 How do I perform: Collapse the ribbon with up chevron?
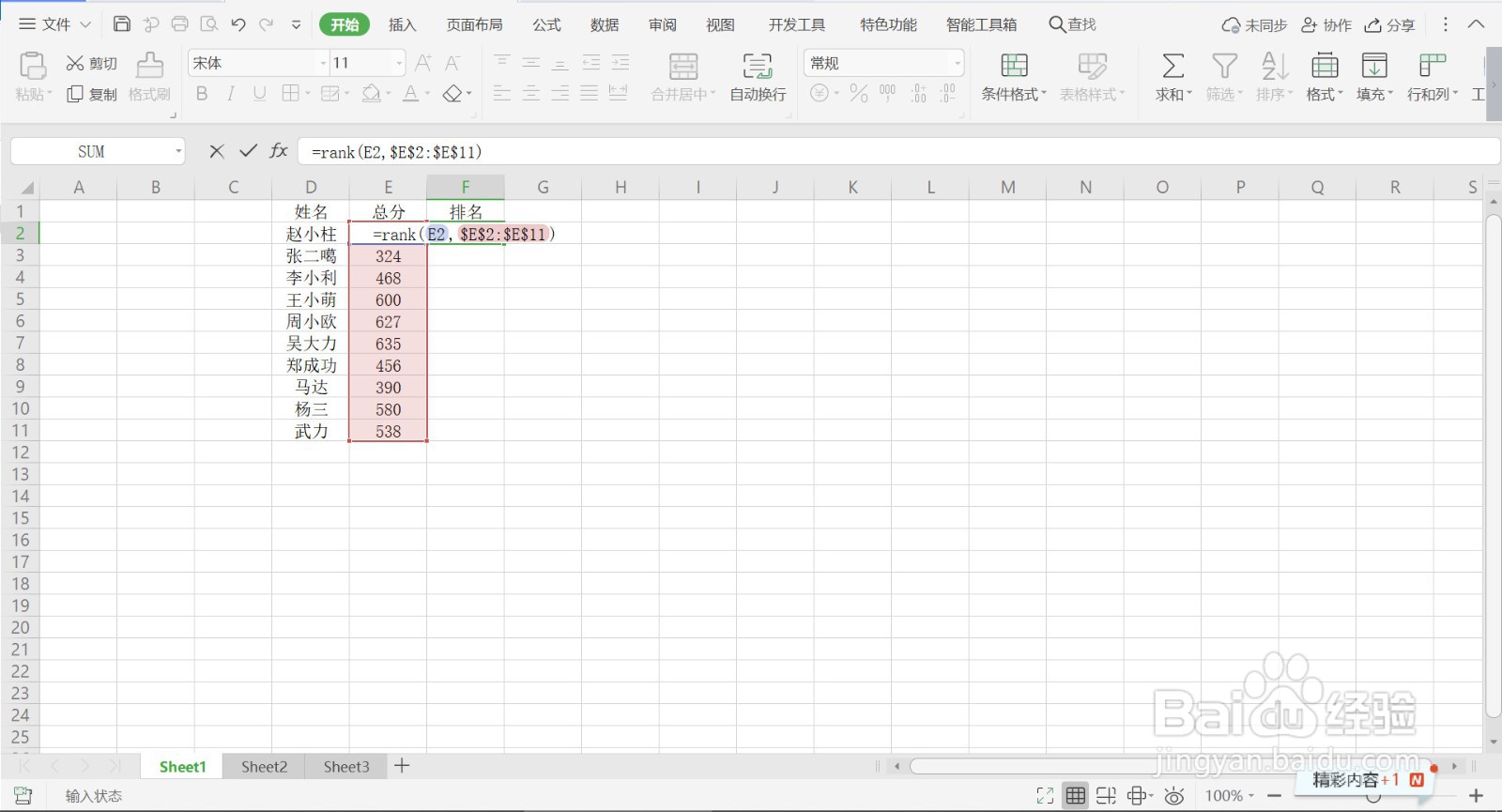click(1476, 24)
